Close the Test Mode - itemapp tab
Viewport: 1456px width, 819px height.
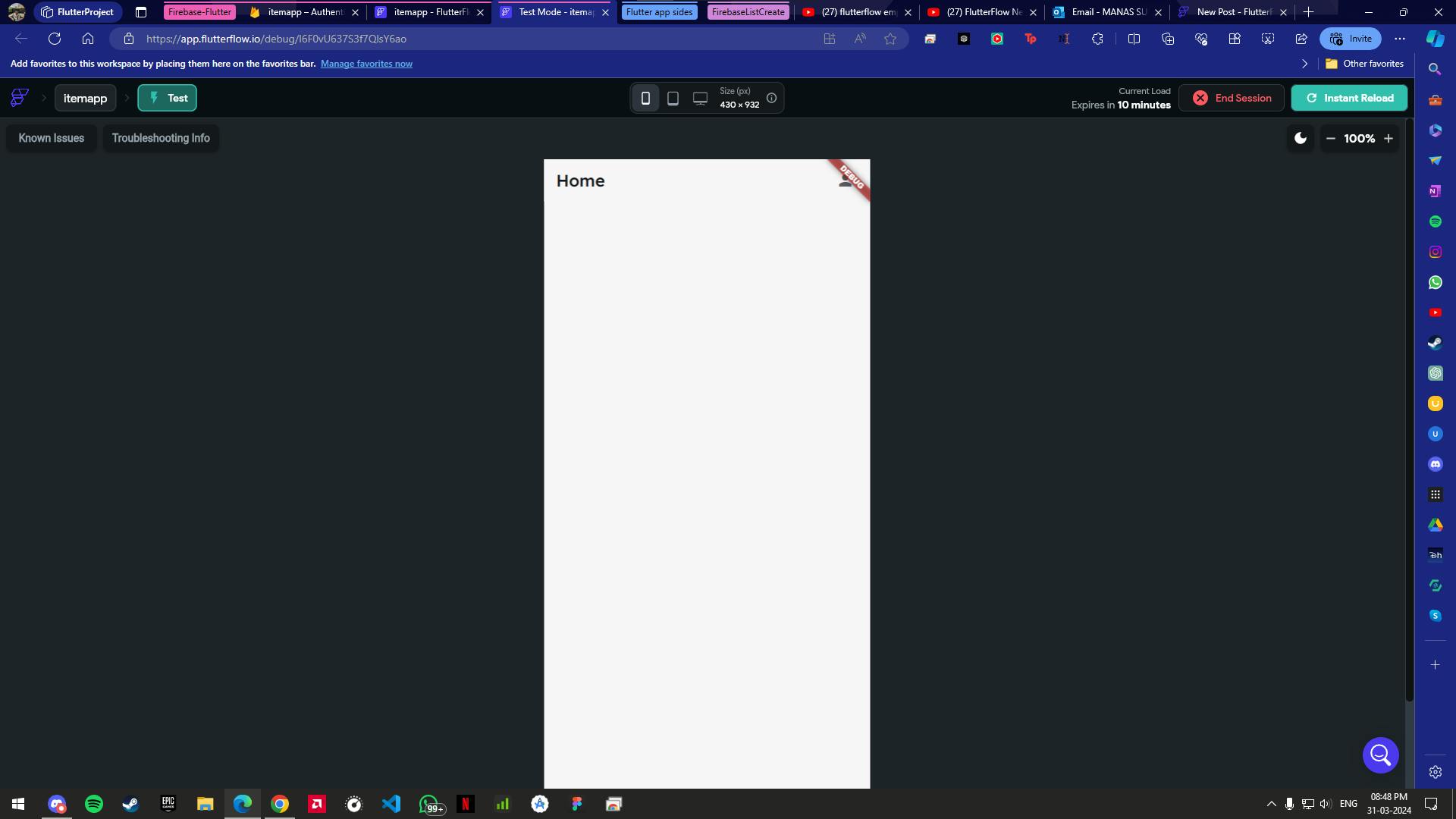pyautogui.click(x=605, y=12)
